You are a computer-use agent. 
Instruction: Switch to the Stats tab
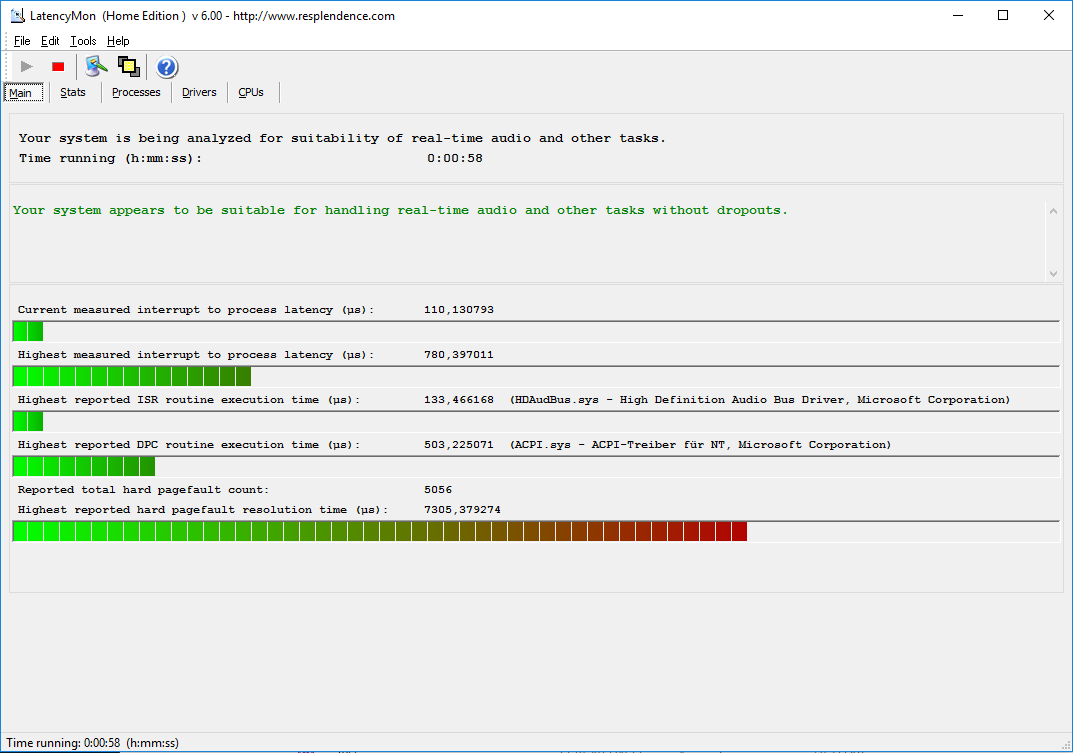[73, 92]
